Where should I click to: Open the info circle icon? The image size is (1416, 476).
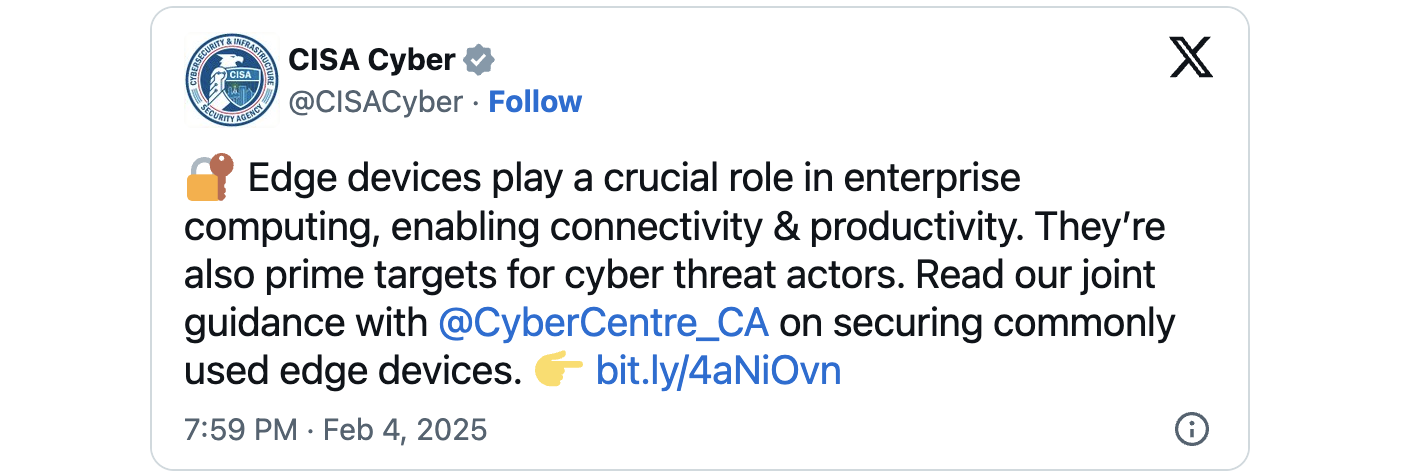click(x=1190, y=430)
